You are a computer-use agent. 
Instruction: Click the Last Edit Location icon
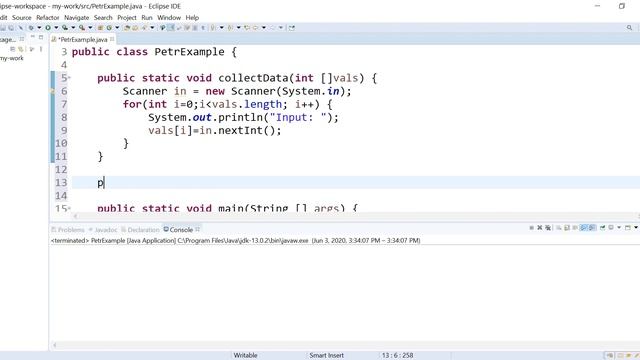[247, 28]
